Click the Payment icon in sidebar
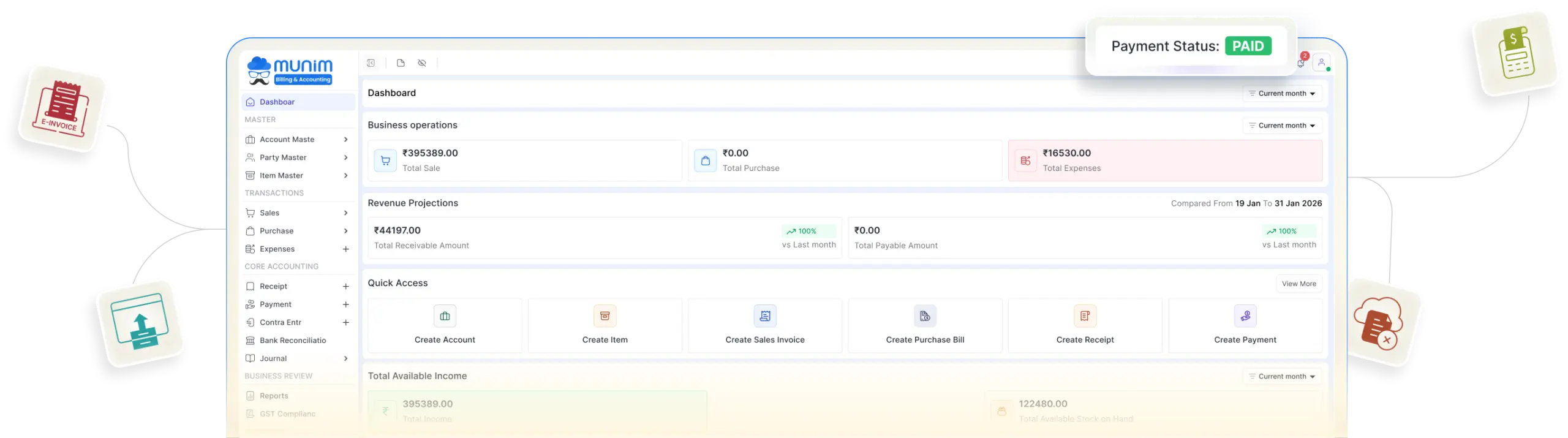 point(250,304)
